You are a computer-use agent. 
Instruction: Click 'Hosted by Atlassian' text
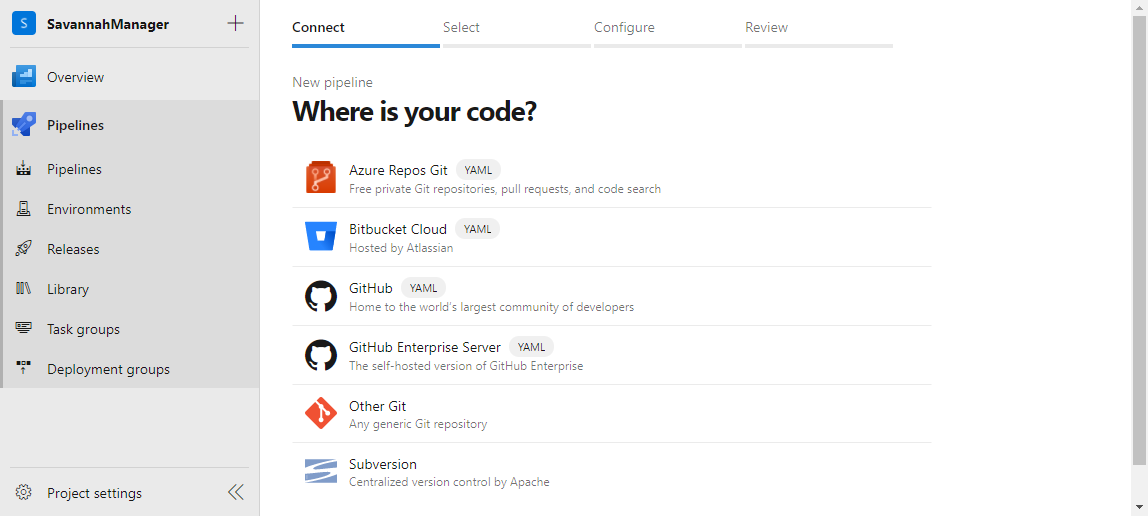point(401,247)
